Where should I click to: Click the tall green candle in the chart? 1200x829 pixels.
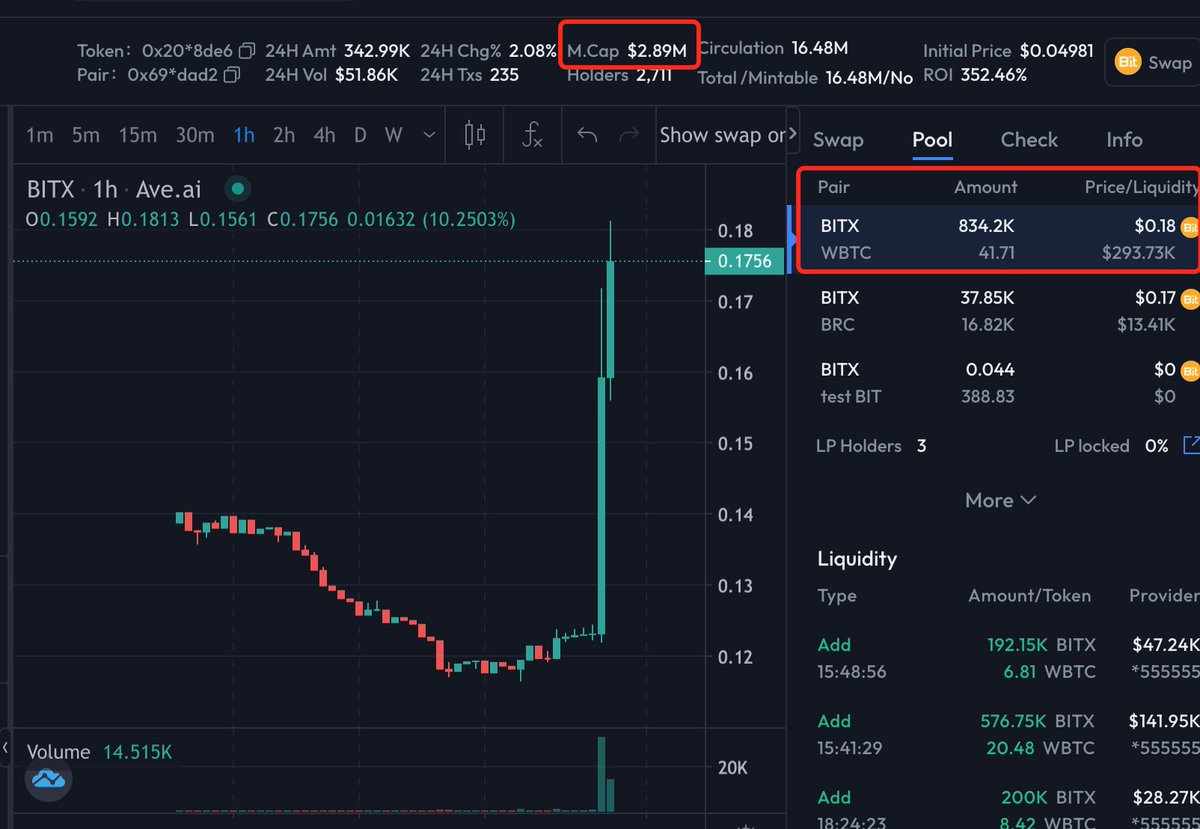click(602, 505)
